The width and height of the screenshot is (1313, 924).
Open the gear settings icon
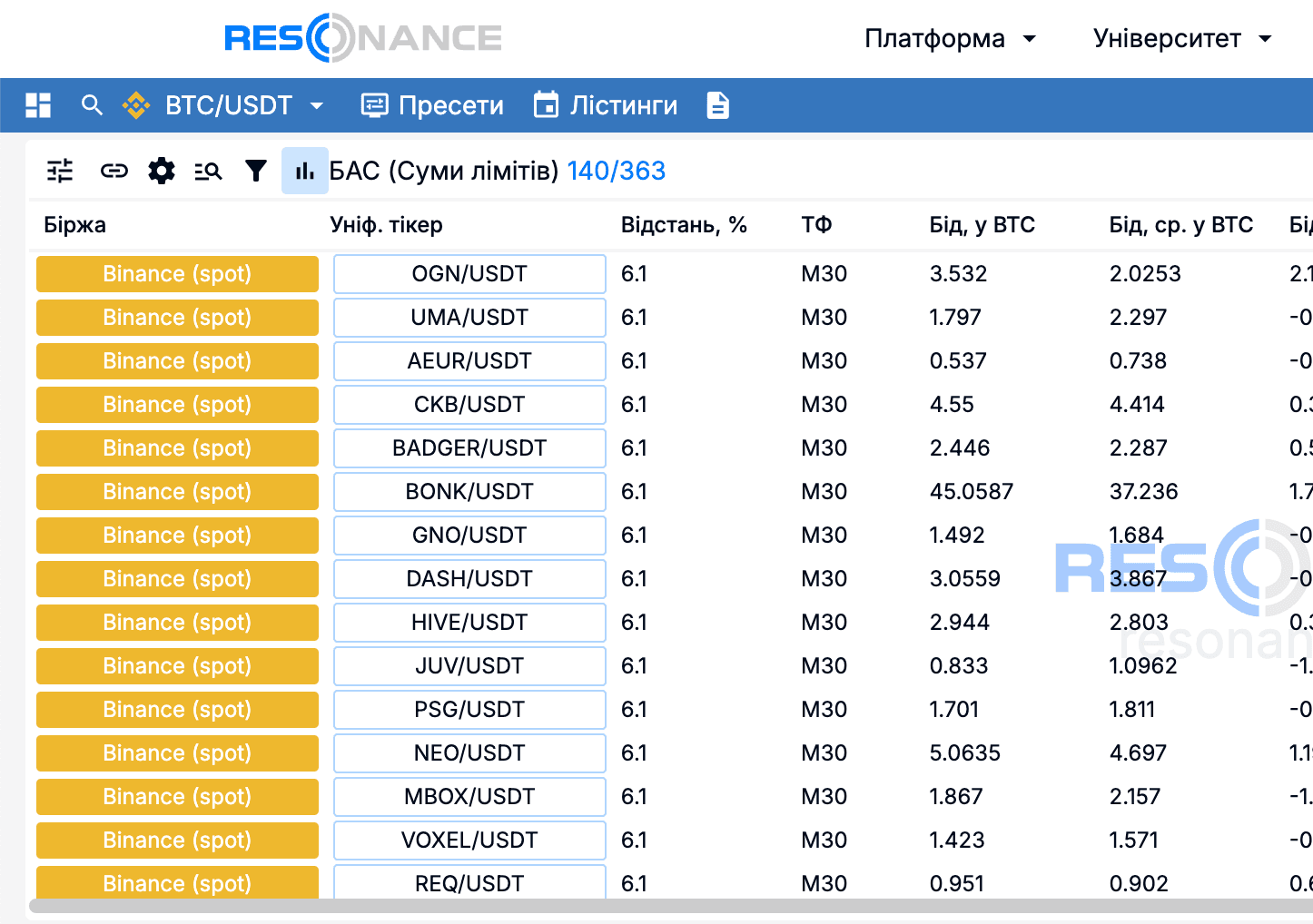click(162, 171)
